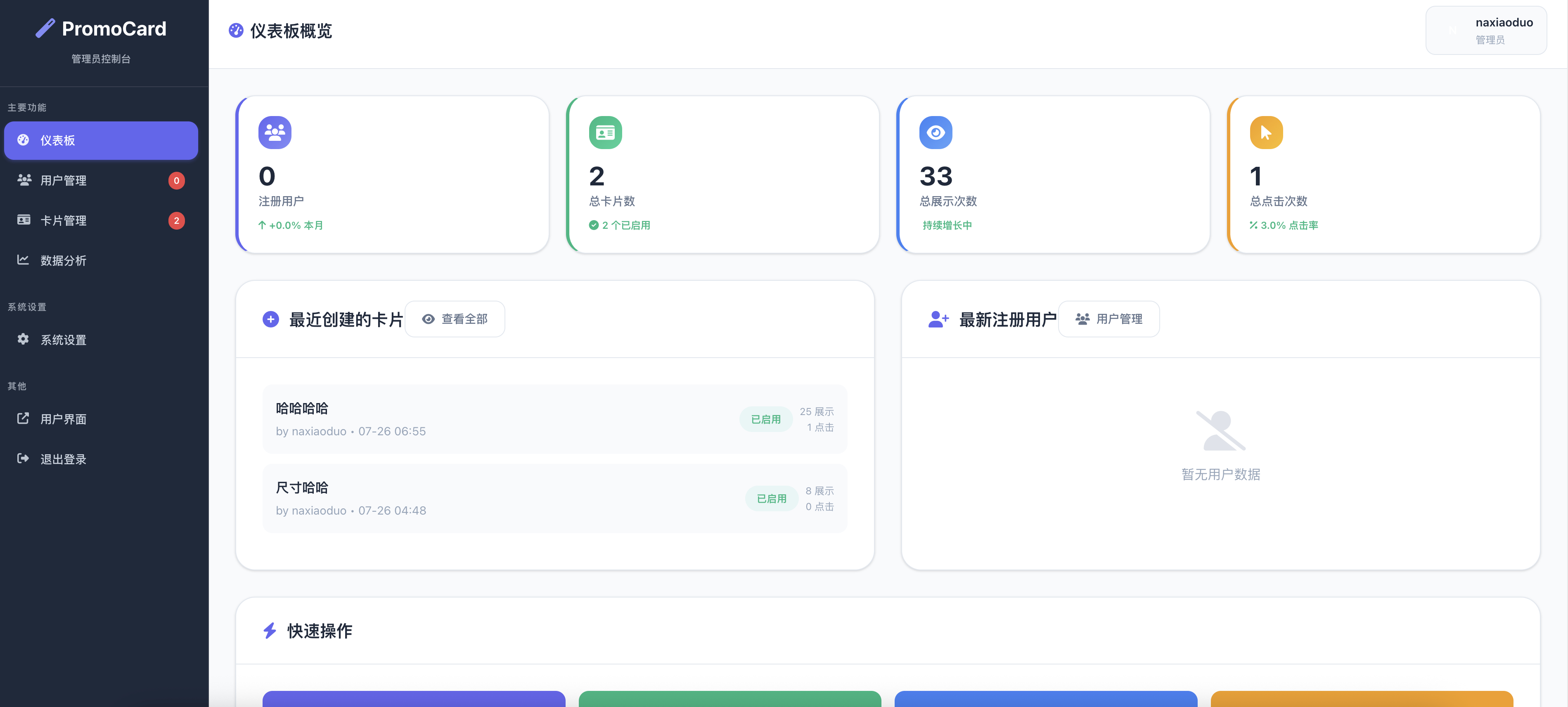
Task: Click 退出登录 to log out
Action: pos(63,459)
